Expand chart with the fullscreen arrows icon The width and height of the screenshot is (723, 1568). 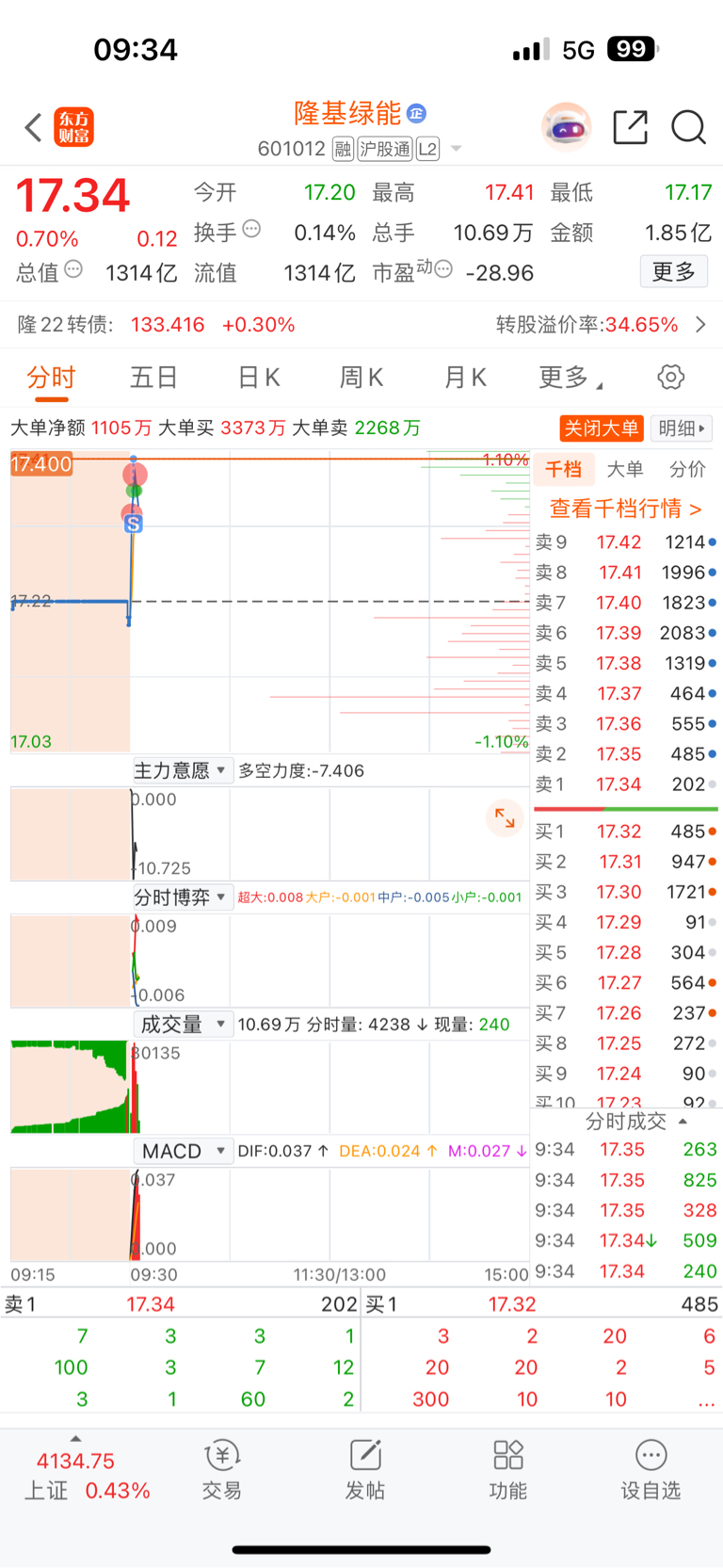505,818
